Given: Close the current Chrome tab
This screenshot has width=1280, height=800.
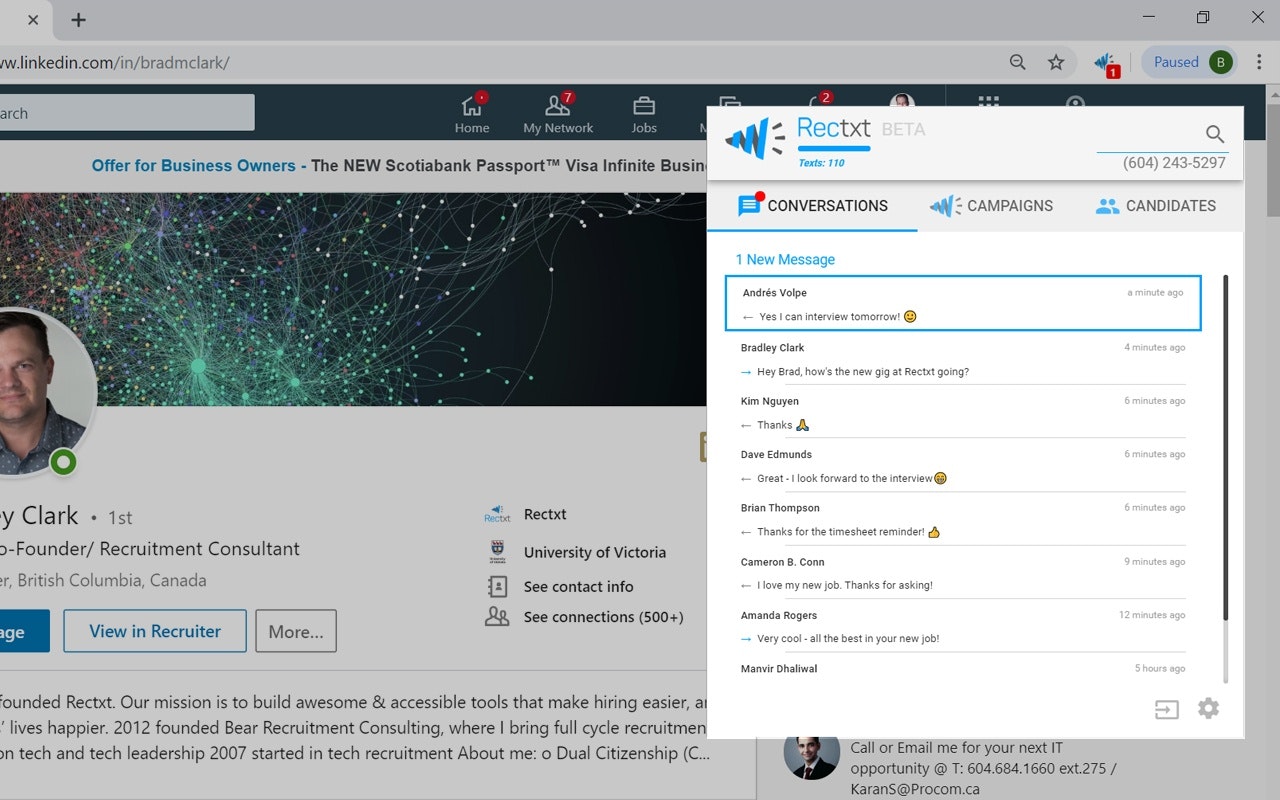Looking at the screenshot, I should pyautogui.click(x=33, y=20).
